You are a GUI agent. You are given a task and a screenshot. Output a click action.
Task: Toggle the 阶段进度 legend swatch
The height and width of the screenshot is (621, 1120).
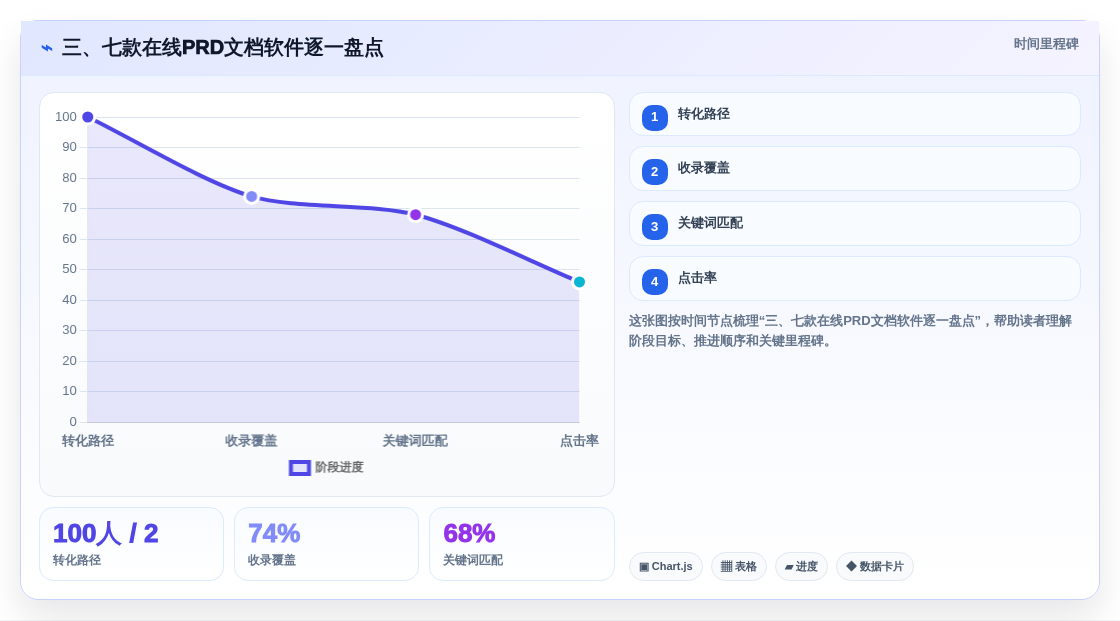pos(299,467)
